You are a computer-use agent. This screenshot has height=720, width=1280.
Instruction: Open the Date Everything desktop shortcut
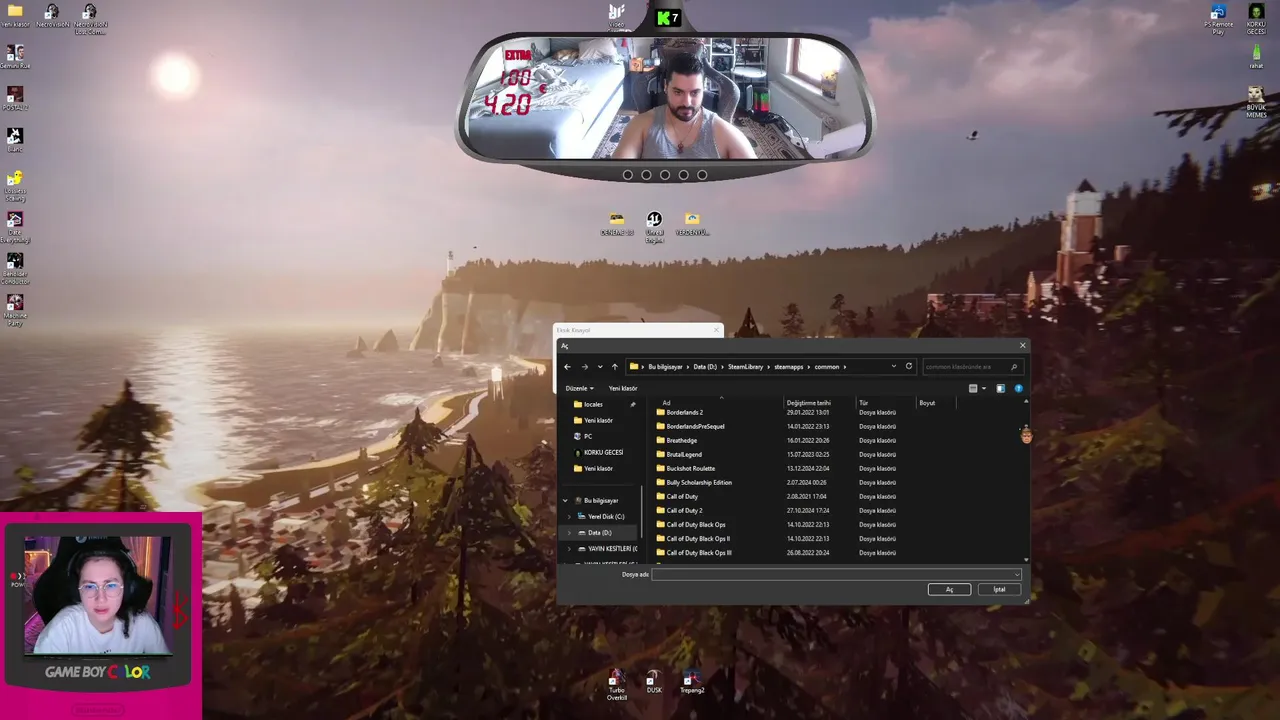coord(15,226)
